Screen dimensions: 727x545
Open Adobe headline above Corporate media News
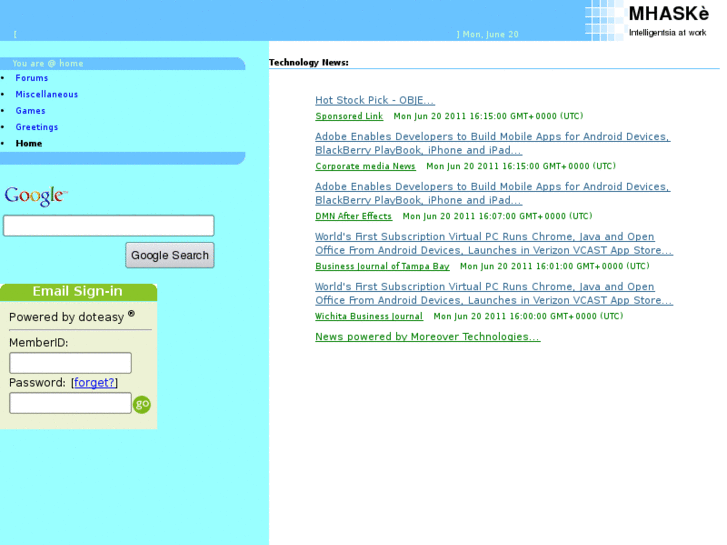point(492,143)
